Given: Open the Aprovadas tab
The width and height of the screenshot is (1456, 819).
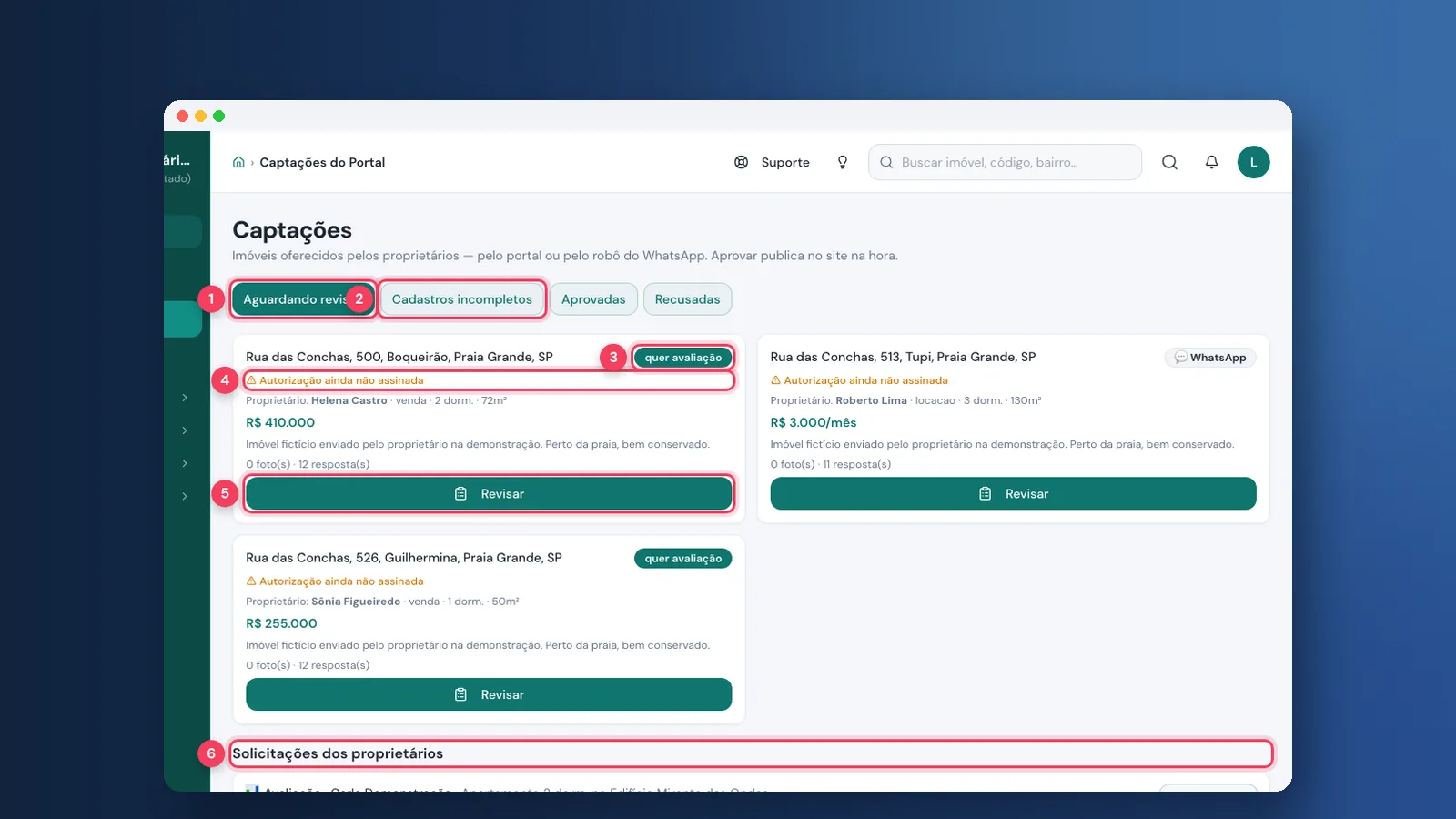Looking at the screenshot, I should [593, 299].
